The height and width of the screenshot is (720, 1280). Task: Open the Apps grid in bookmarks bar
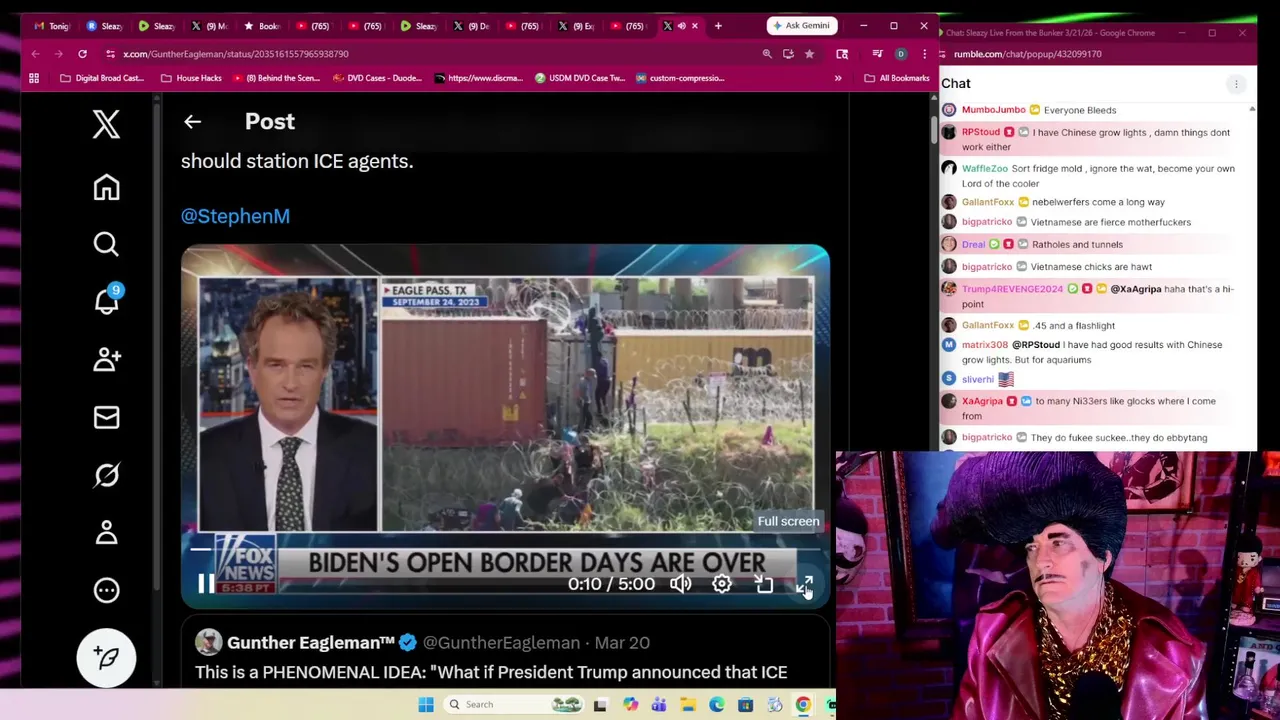tap(34, 78)
